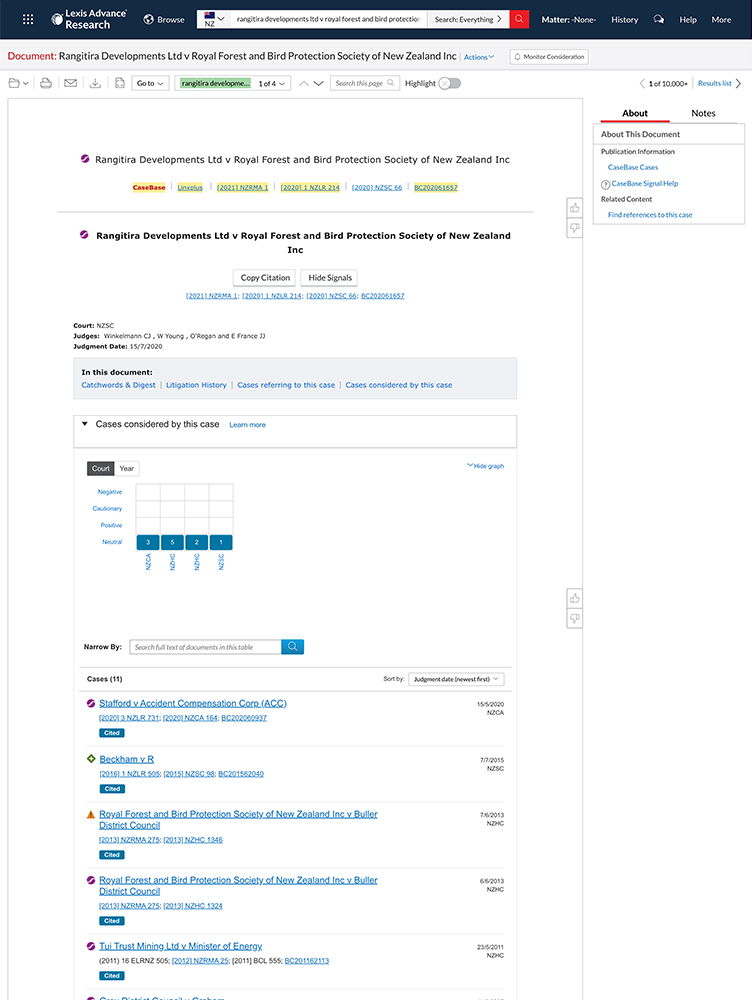752x1000 pixels.
Task: Switch graph view to Year
Action: [x=127, y=468]
